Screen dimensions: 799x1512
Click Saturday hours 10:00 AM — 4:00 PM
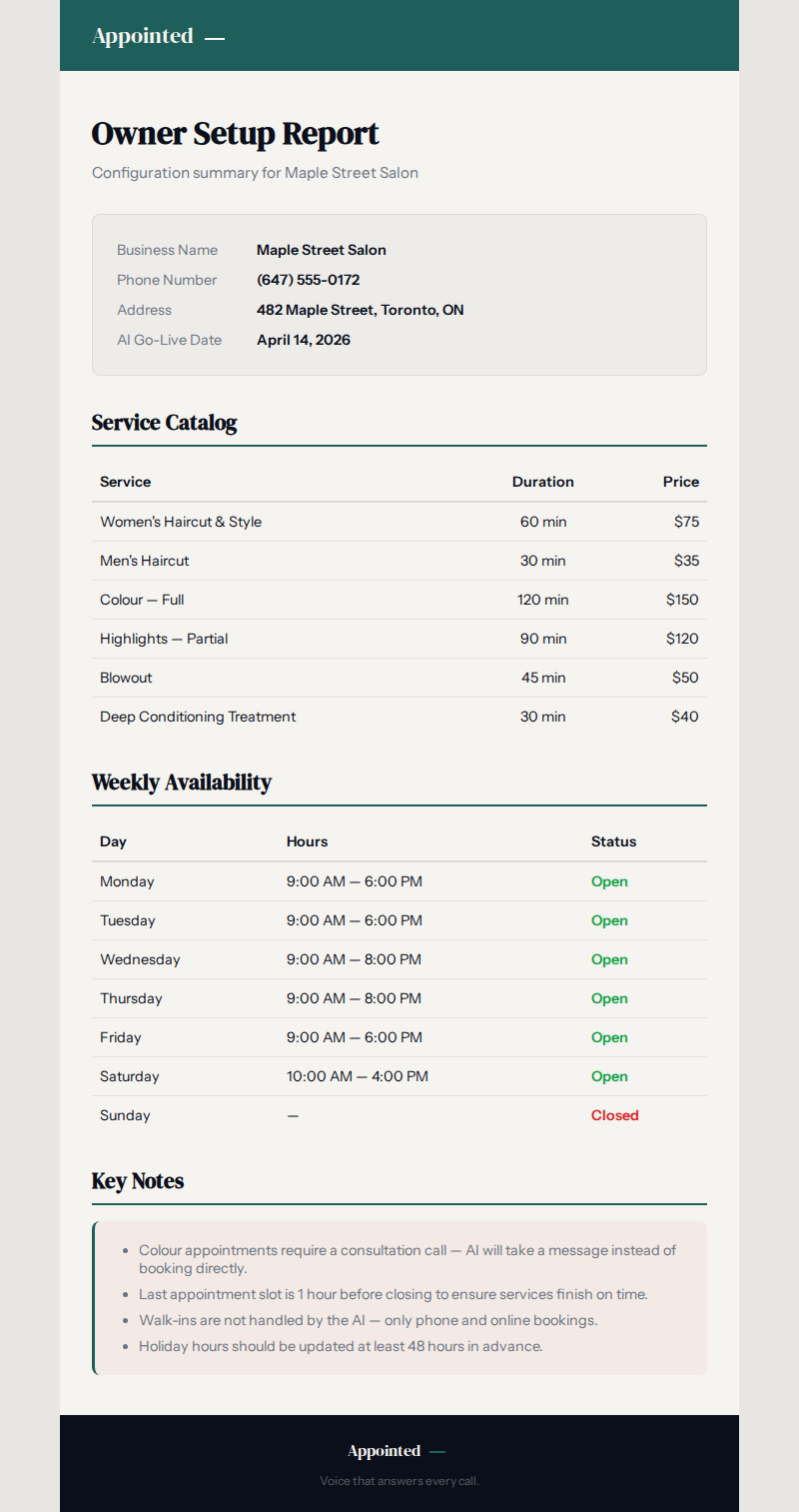coord(358,1076)
